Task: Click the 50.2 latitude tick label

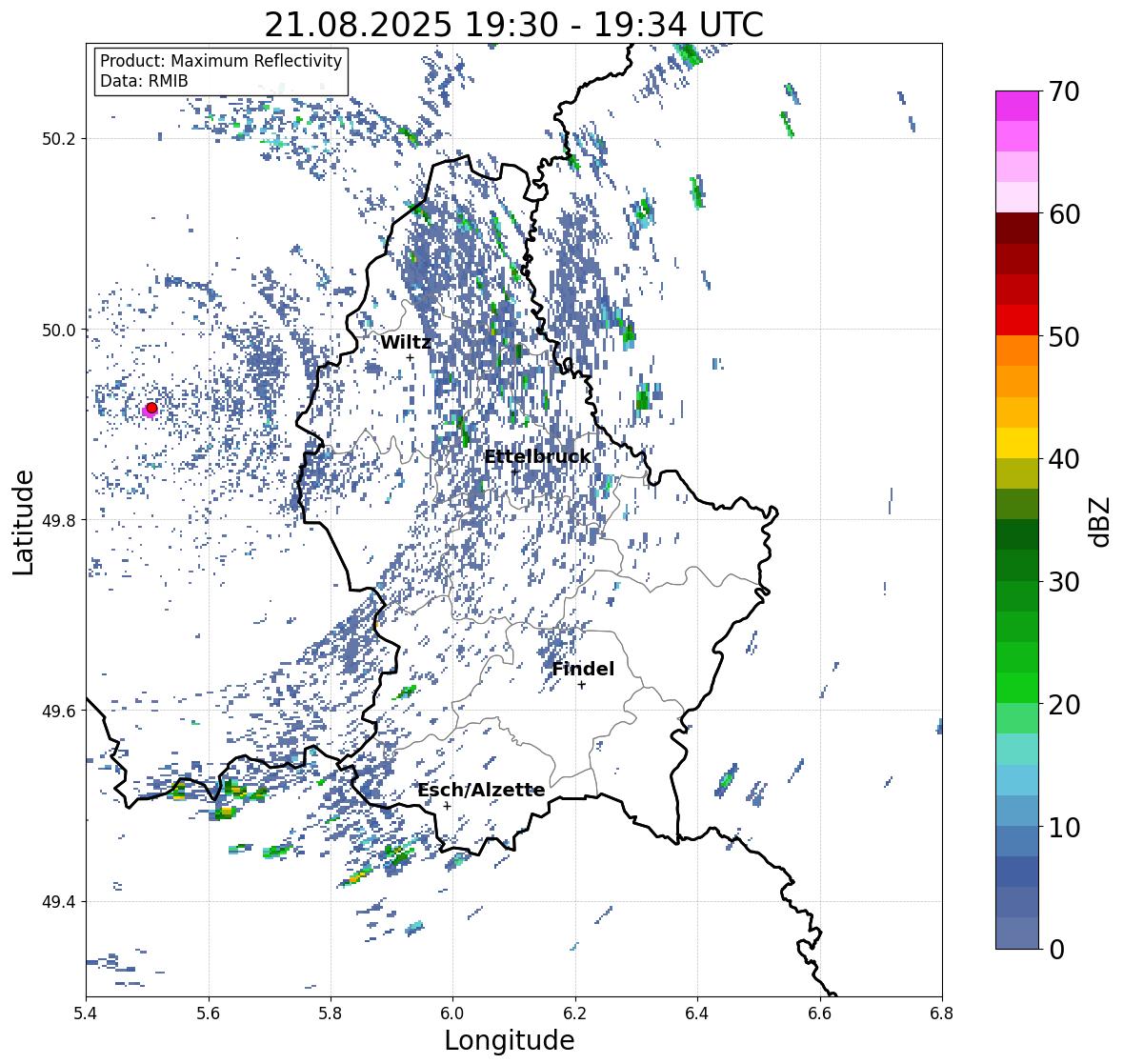Action: pos(59,139)
